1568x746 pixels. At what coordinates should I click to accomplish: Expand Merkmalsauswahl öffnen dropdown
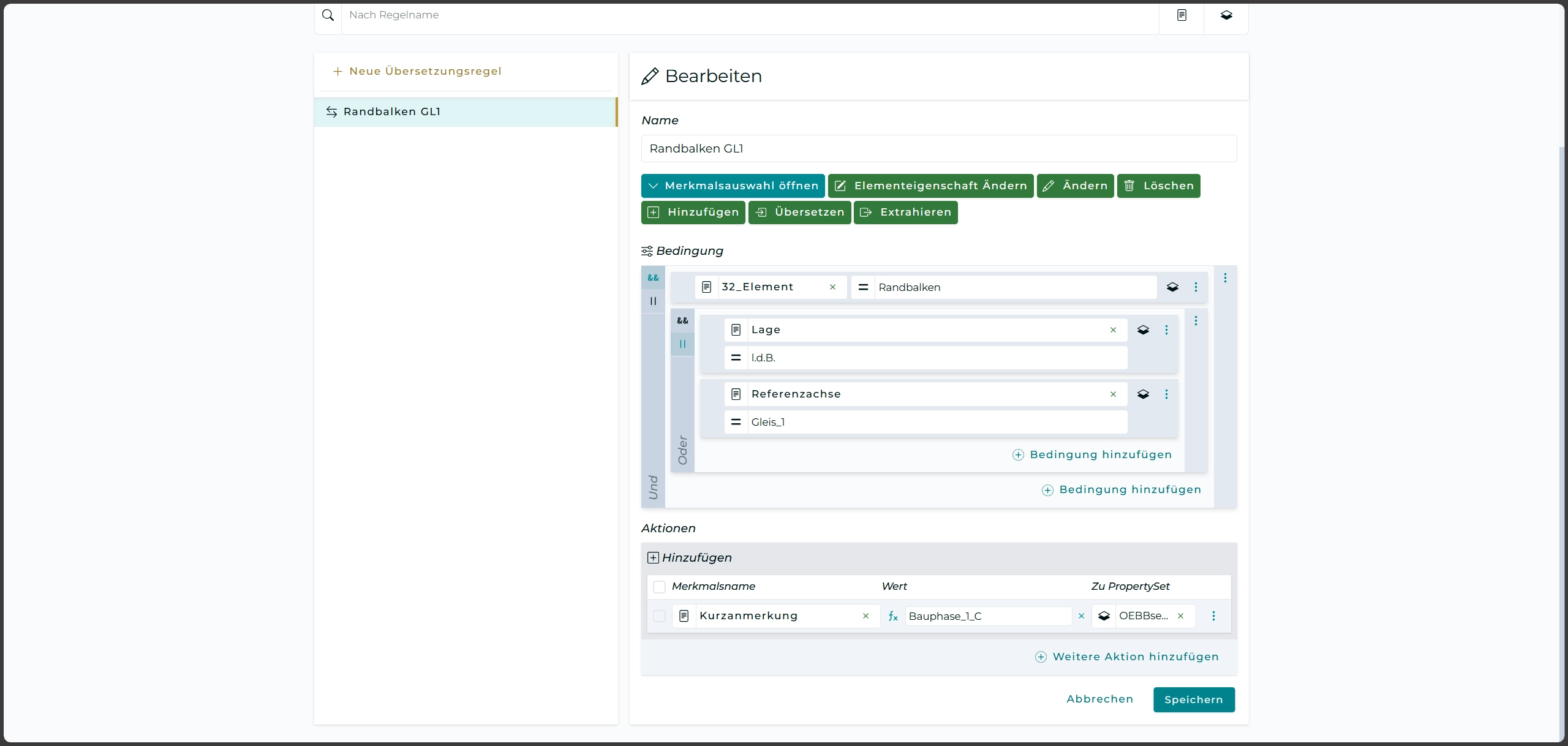(x=733, y=186)
